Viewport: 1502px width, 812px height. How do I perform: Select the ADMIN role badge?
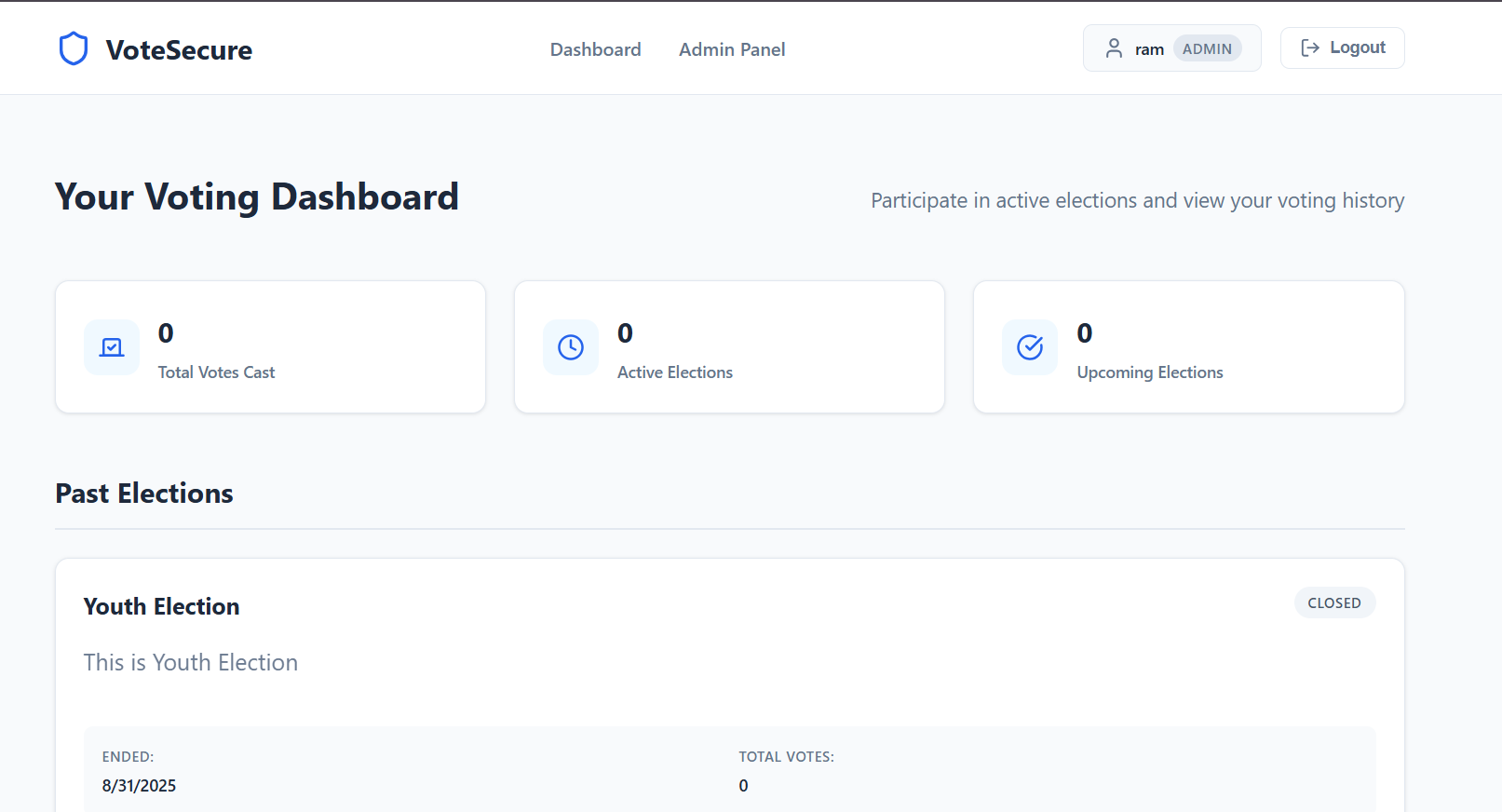tap(1208, 47)
